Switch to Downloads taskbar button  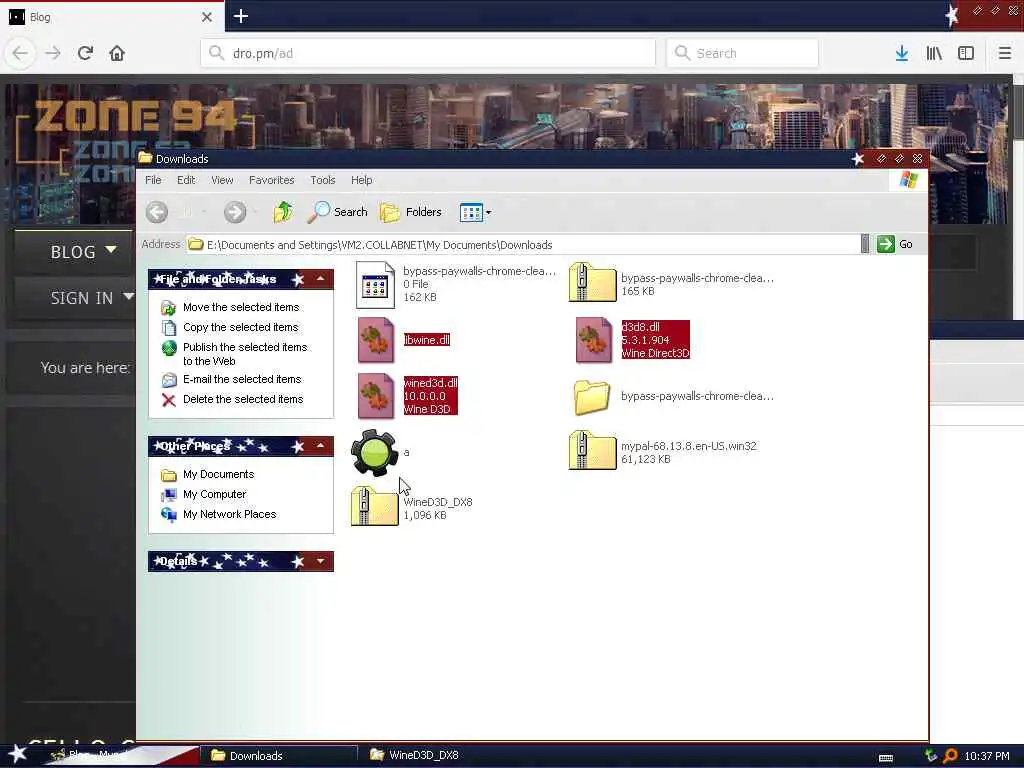coord(278,756)
